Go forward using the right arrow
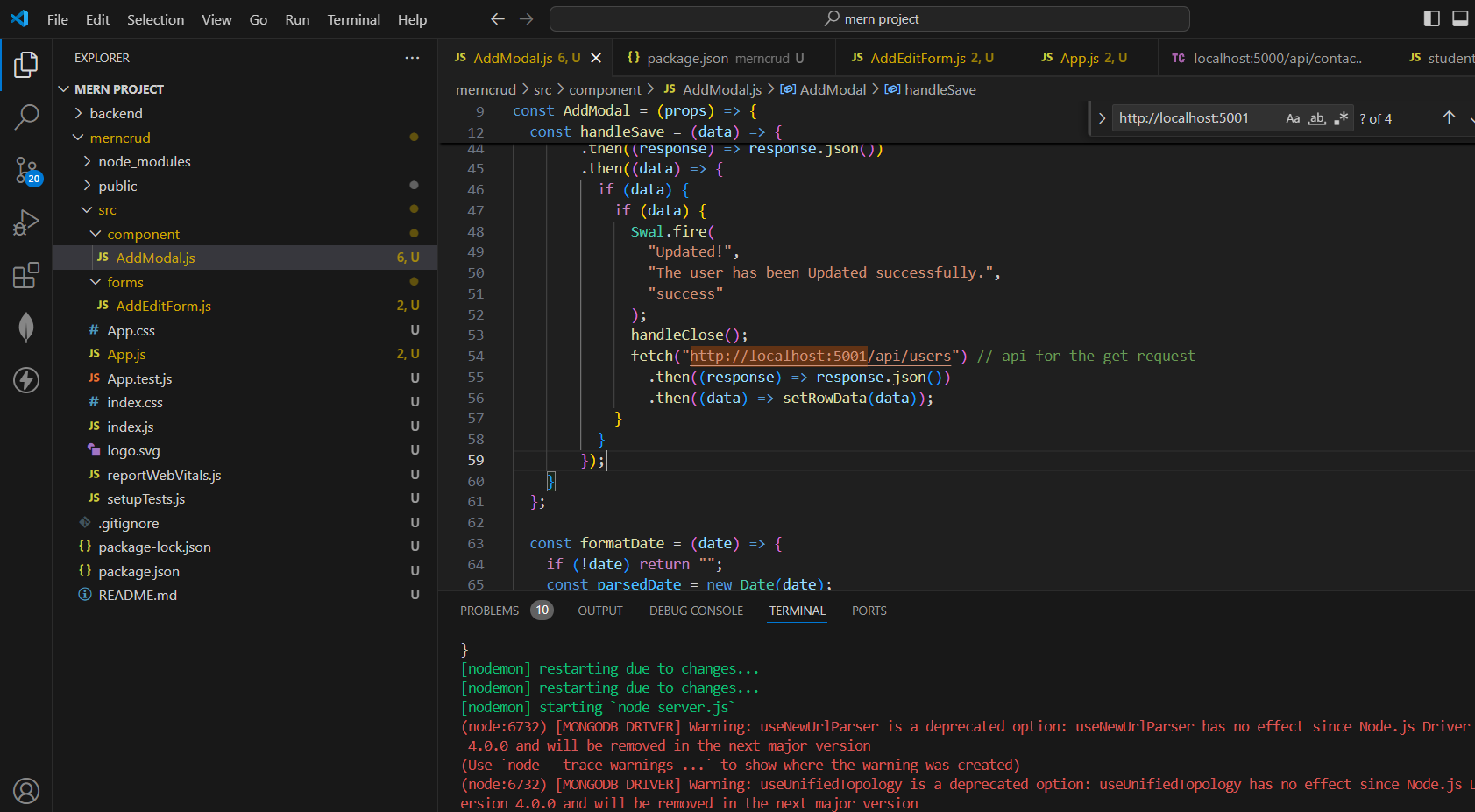The height and width of the screenshot is (812, 1475). pos(526,18)
